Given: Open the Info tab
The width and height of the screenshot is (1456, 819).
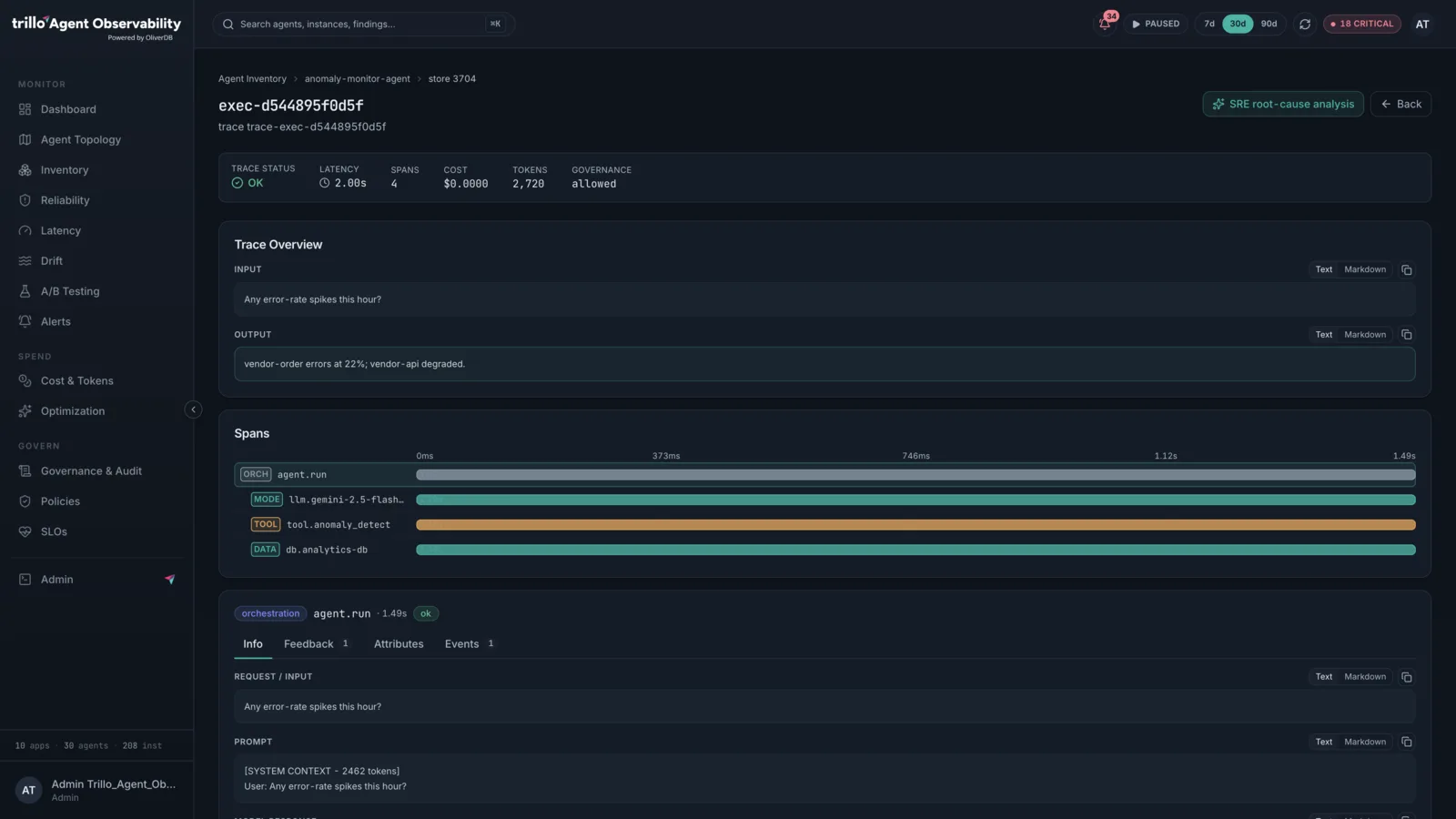Looking at the screenshot, I should [x=253, y=644].
